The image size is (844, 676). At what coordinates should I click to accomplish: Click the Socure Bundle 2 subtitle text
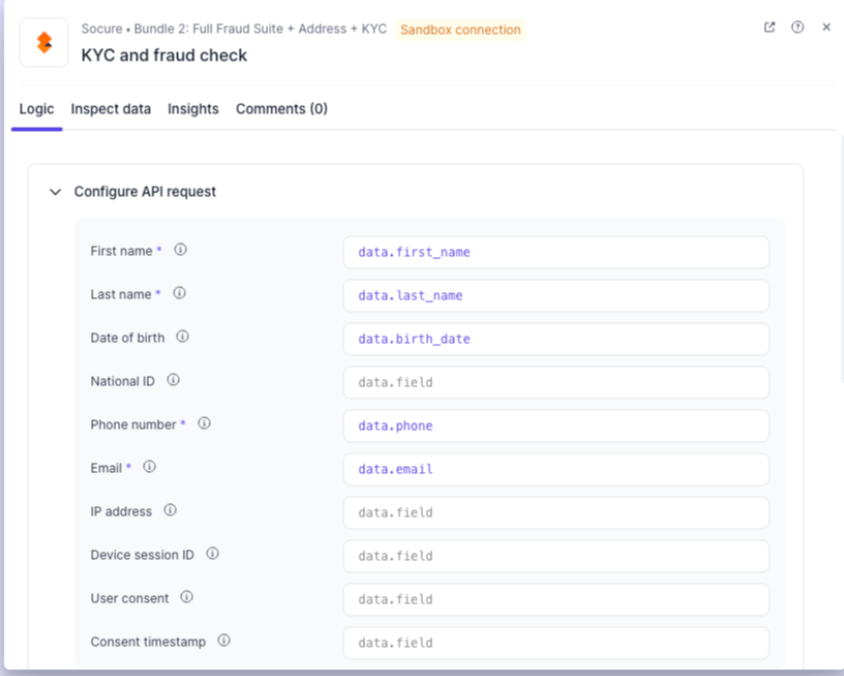tap(234, 29)
